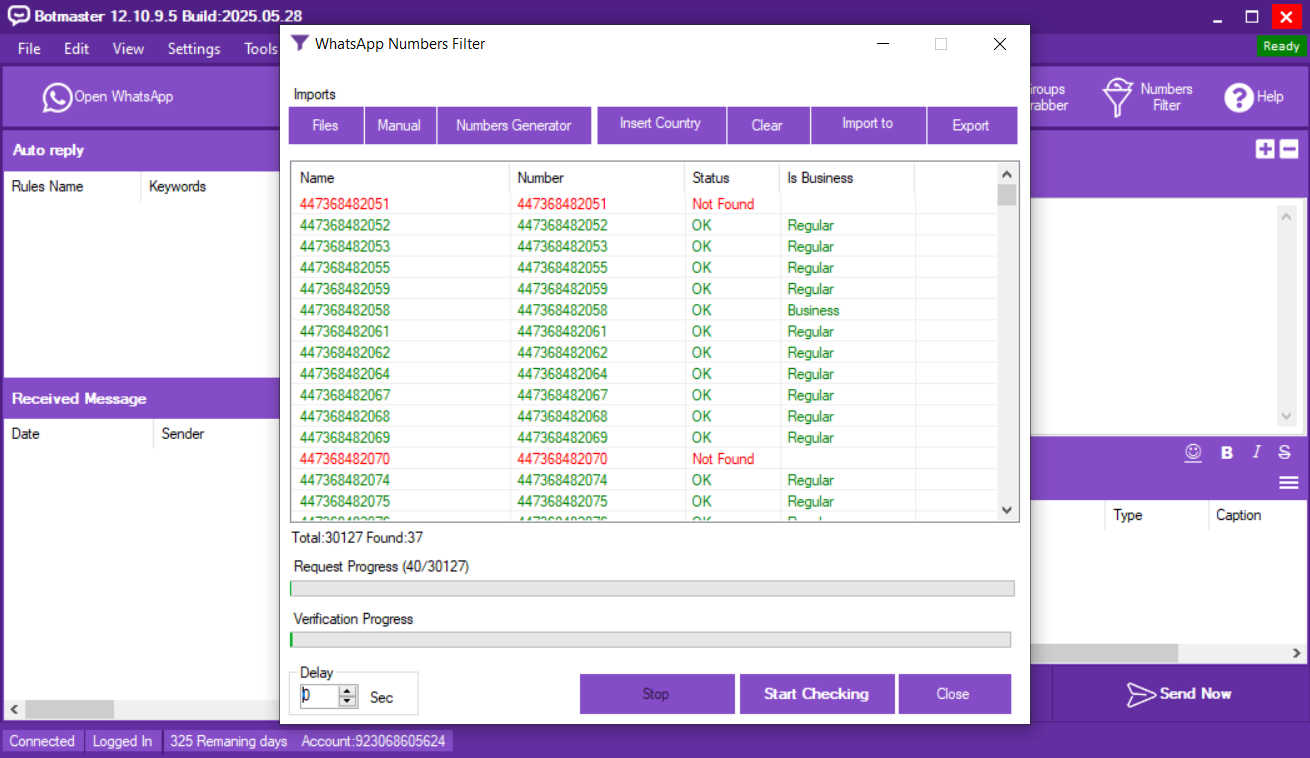The image size is (1310, 758).
Task: Click the Delay seconds input field
Action: tap(319, 696)
